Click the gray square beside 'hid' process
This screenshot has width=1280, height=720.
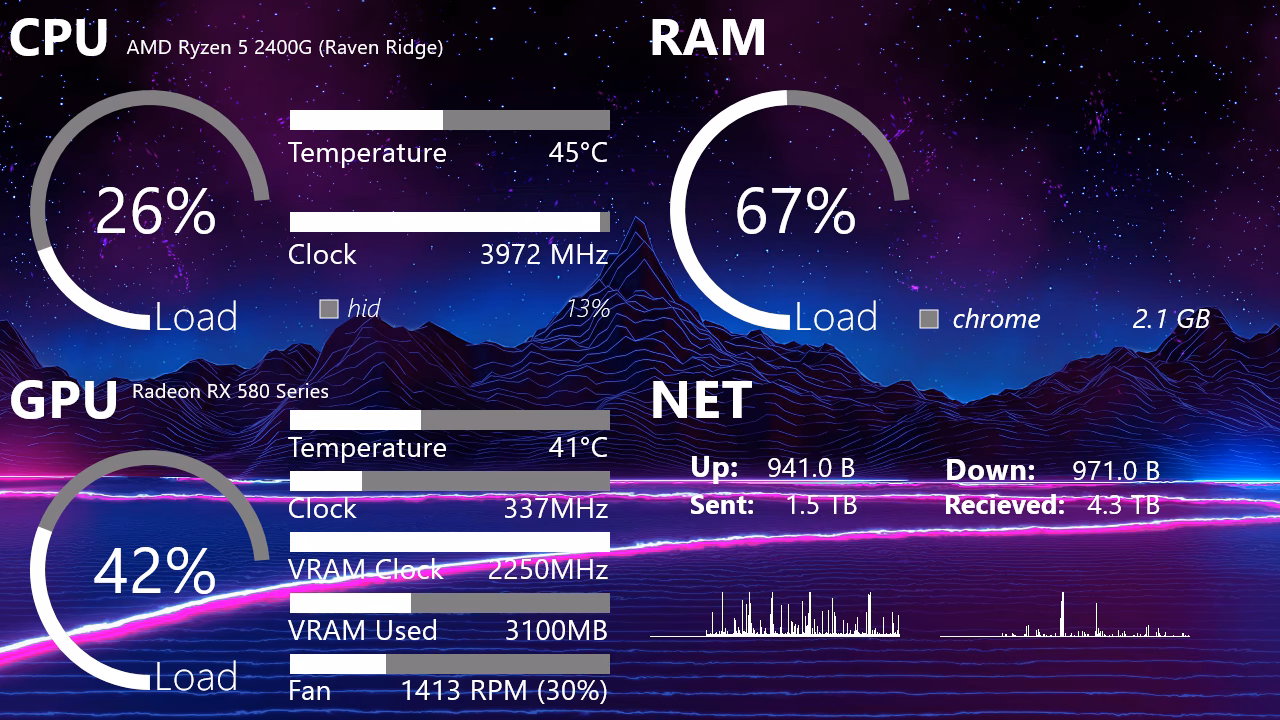coord(328,309)
